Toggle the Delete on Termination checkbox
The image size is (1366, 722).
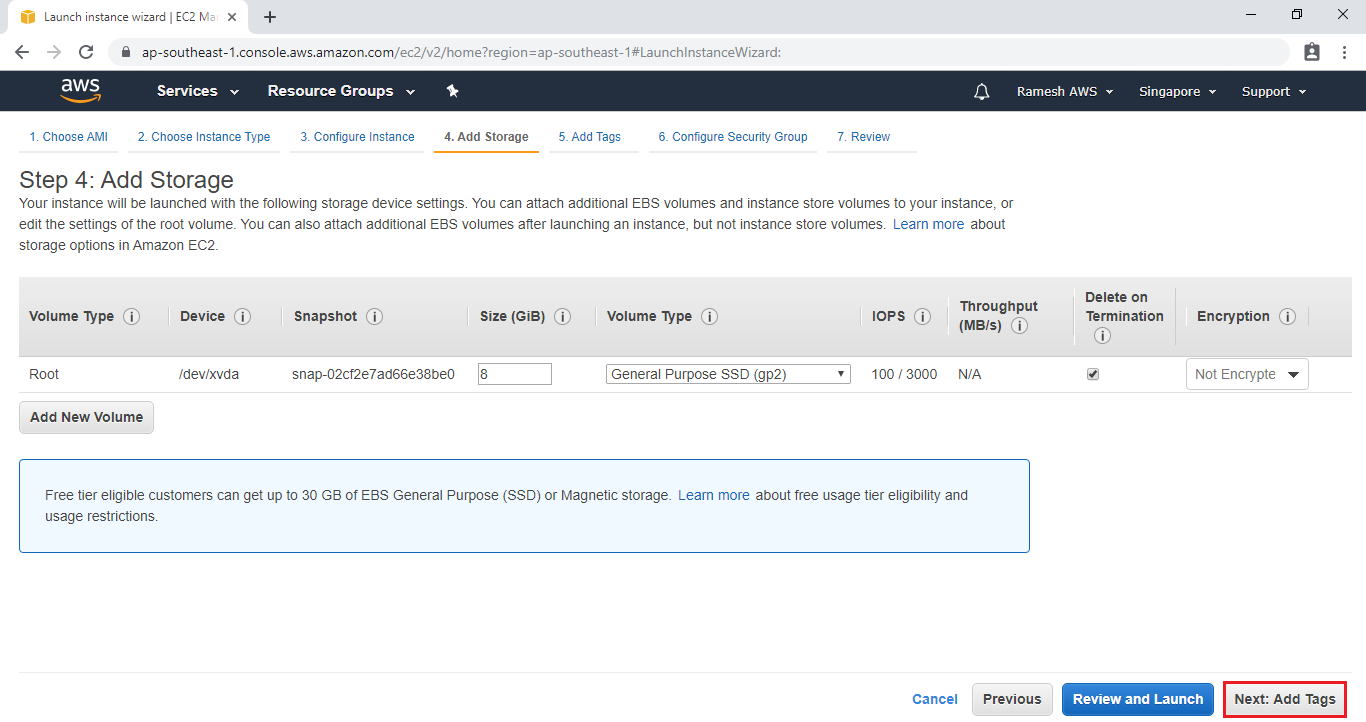[x=1093, y=374]
